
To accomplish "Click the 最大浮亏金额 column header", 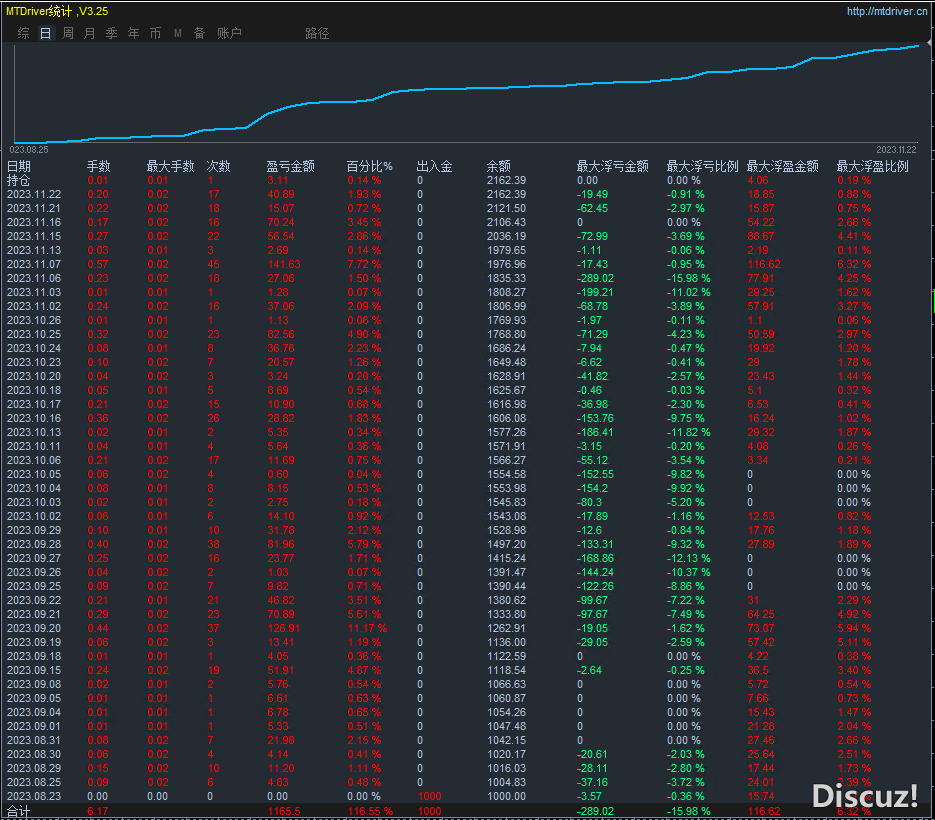I will point(612,166).
